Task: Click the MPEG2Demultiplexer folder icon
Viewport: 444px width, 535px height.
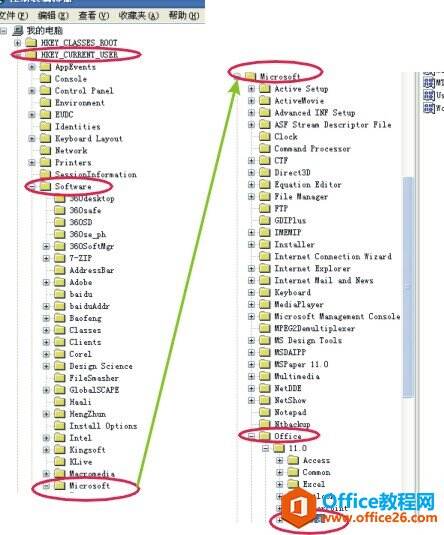Action: (265, 328)
